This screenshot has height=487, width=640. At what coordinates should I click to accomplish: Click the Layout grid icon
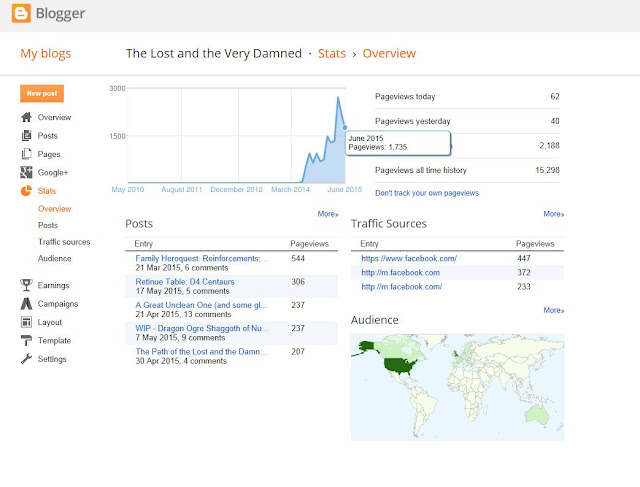click(26, 322)
